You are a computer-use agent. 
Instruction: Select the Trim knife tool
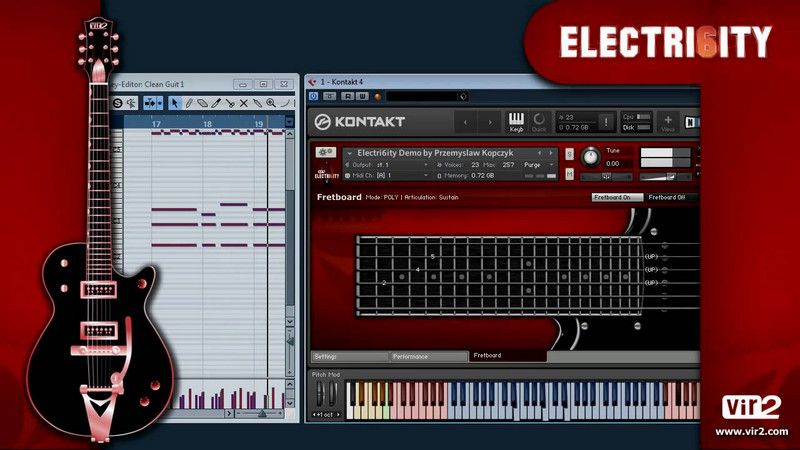(x=216, y=104)
